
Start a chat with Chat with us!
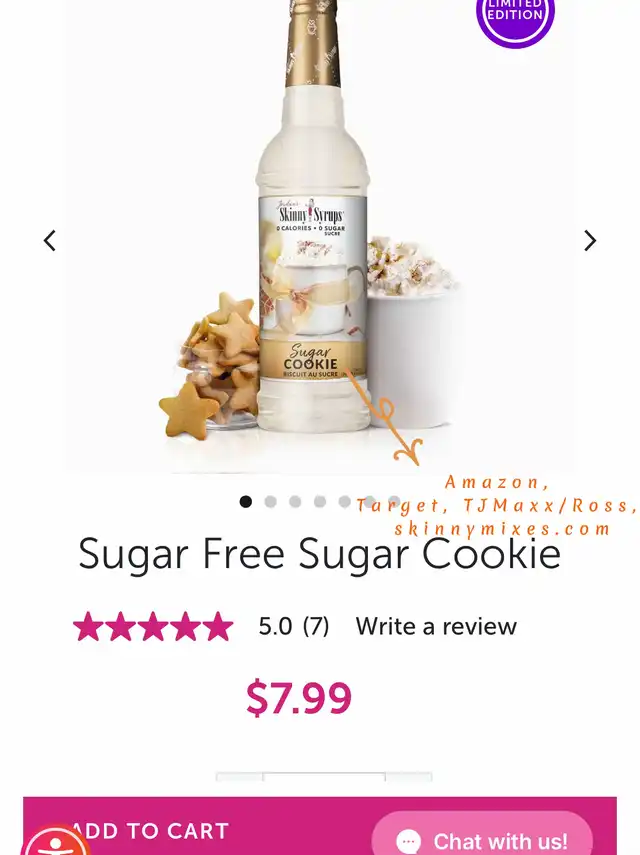482,834
